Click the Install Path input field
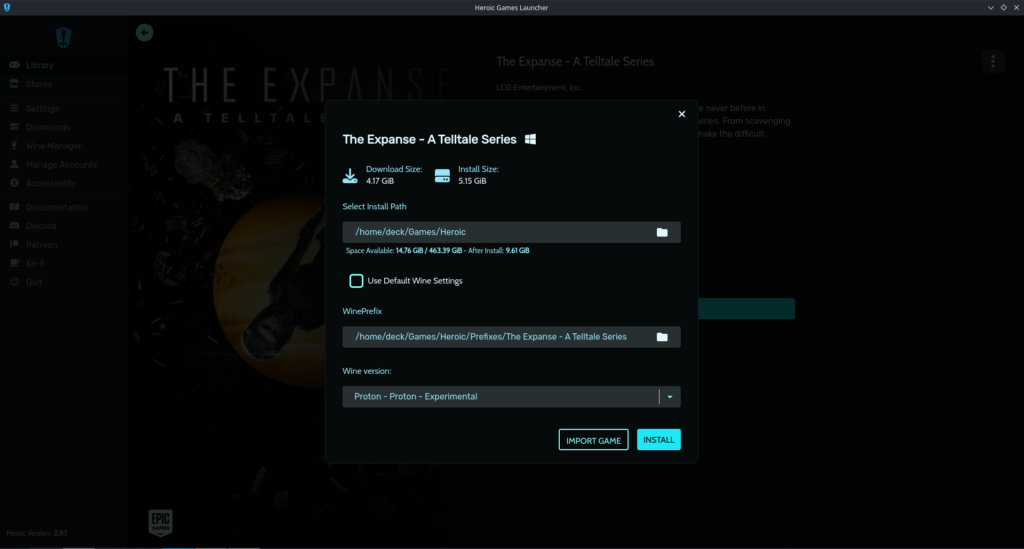The width and height of the screenshot is (1024, 549). tap(511, 232)
